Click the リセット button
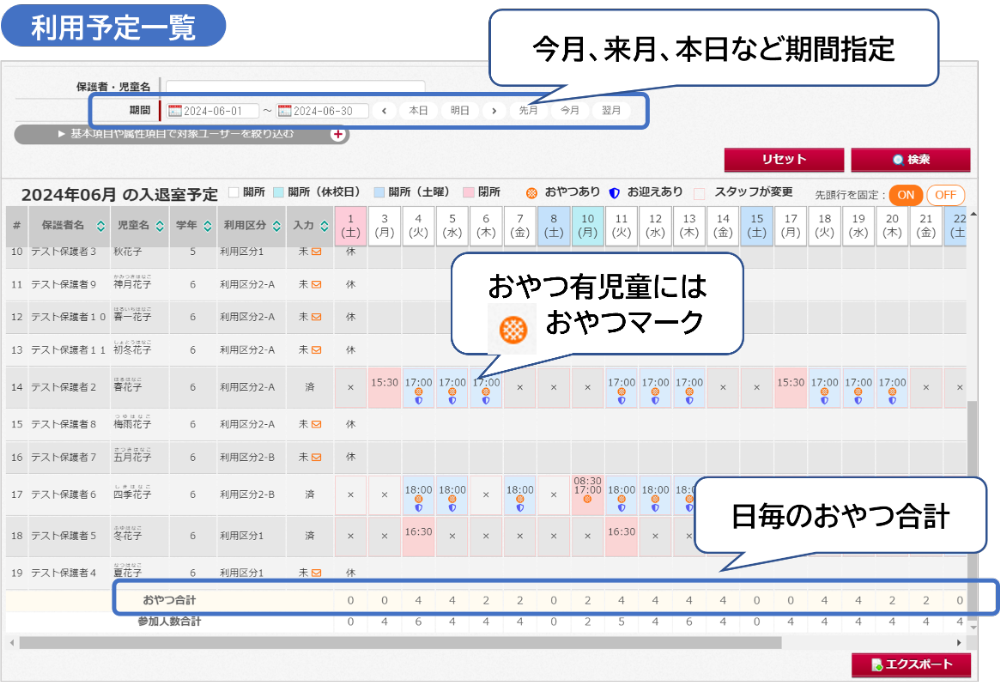This screenshot has height=682, width=1000. point(784,159)
